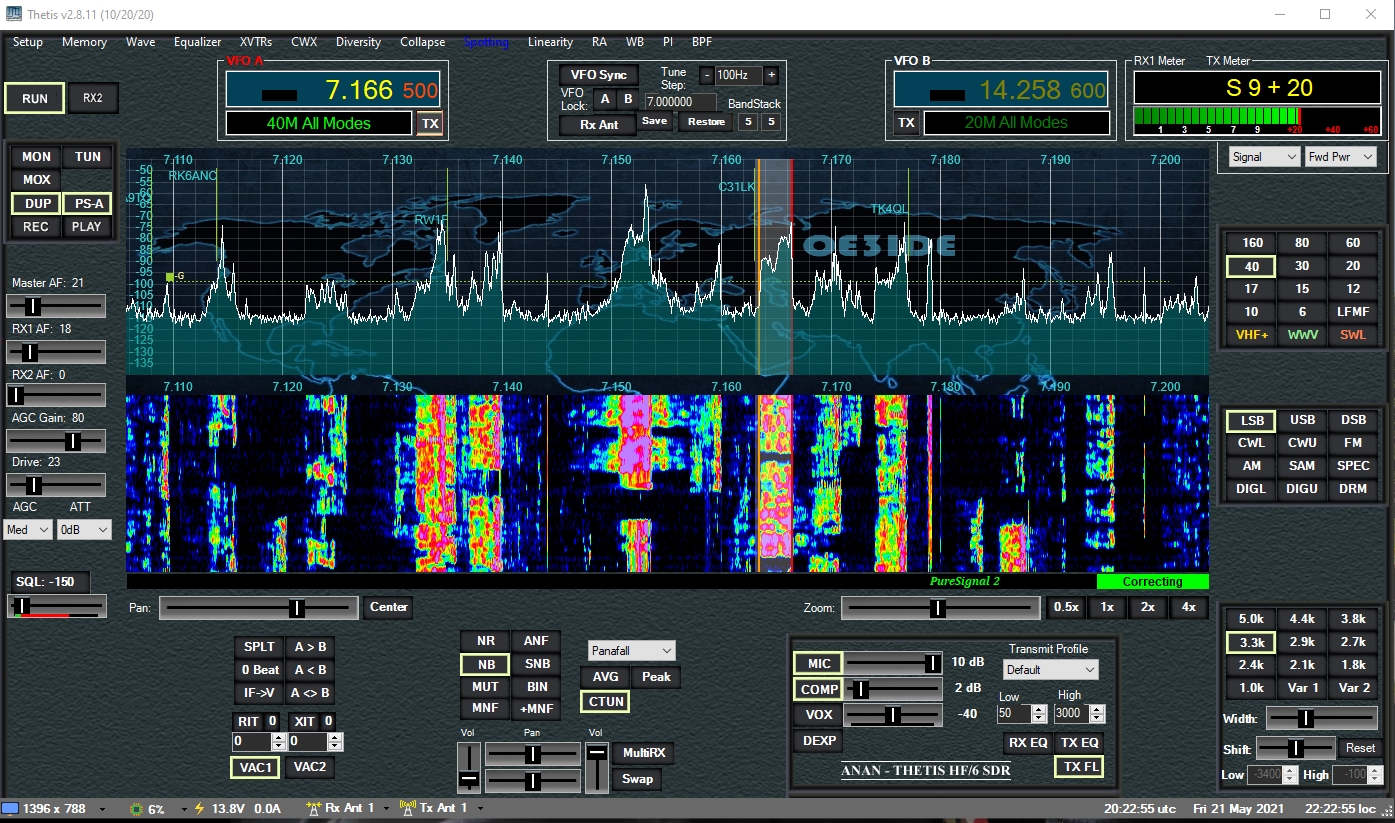Screen dimensions: 1395x823
Task: Click the VFO B frequency display 14.258 600
Action: pyautogui.click(x=1002, y=91)
